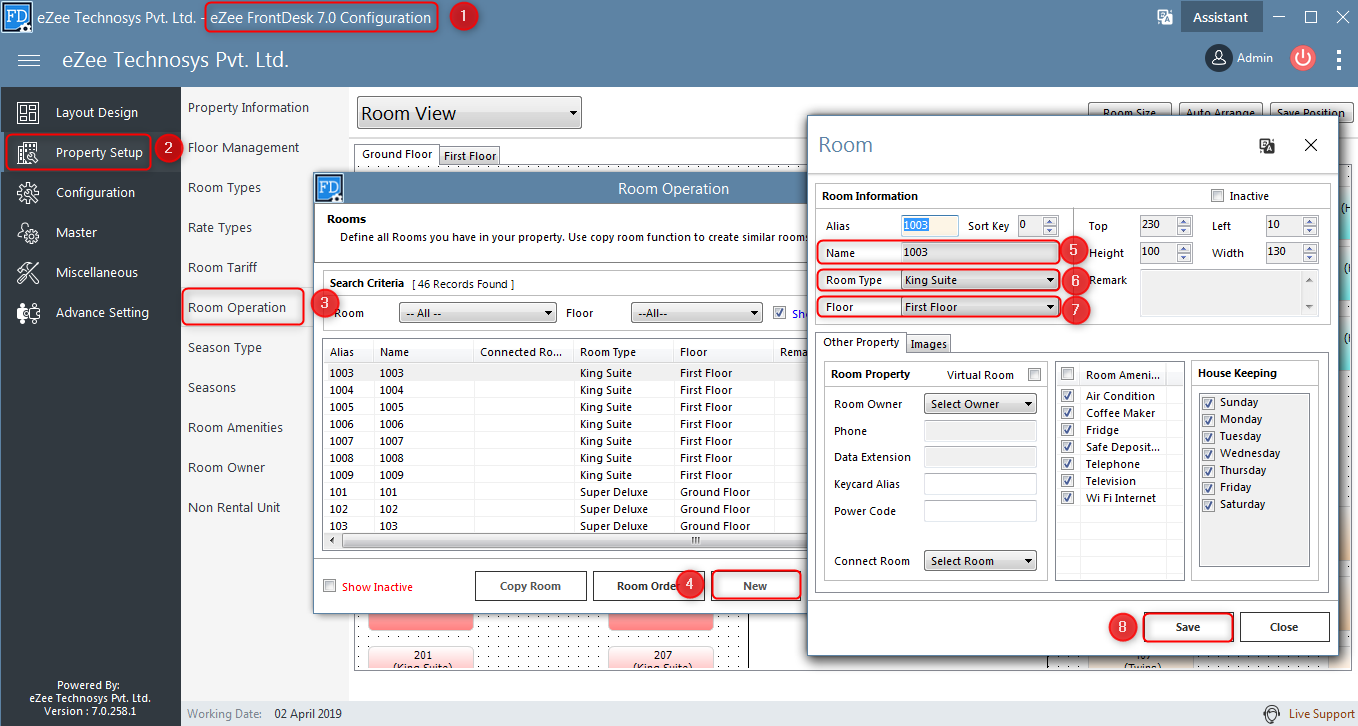Uncheck Wednesday in House Keeping
The image size is (1358, 726).
click(1208, 453)
